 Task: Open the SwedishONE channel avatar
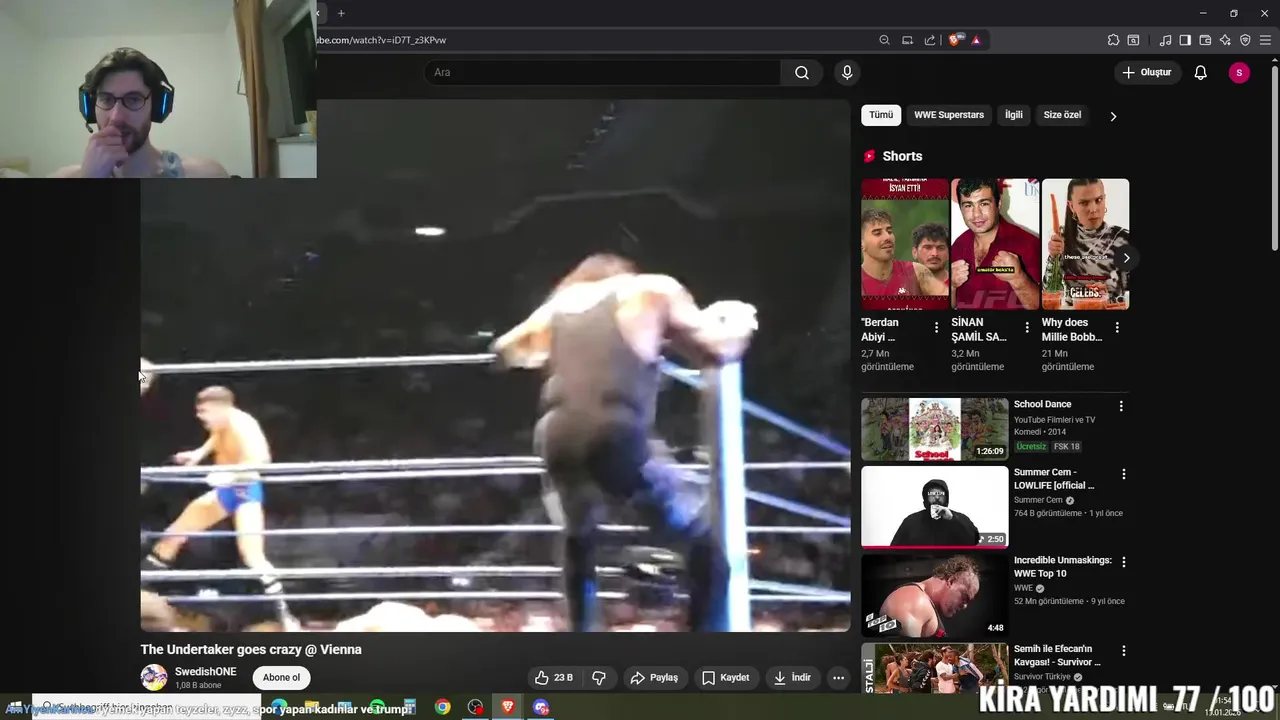pyautogui.click(x=154, y=677)
